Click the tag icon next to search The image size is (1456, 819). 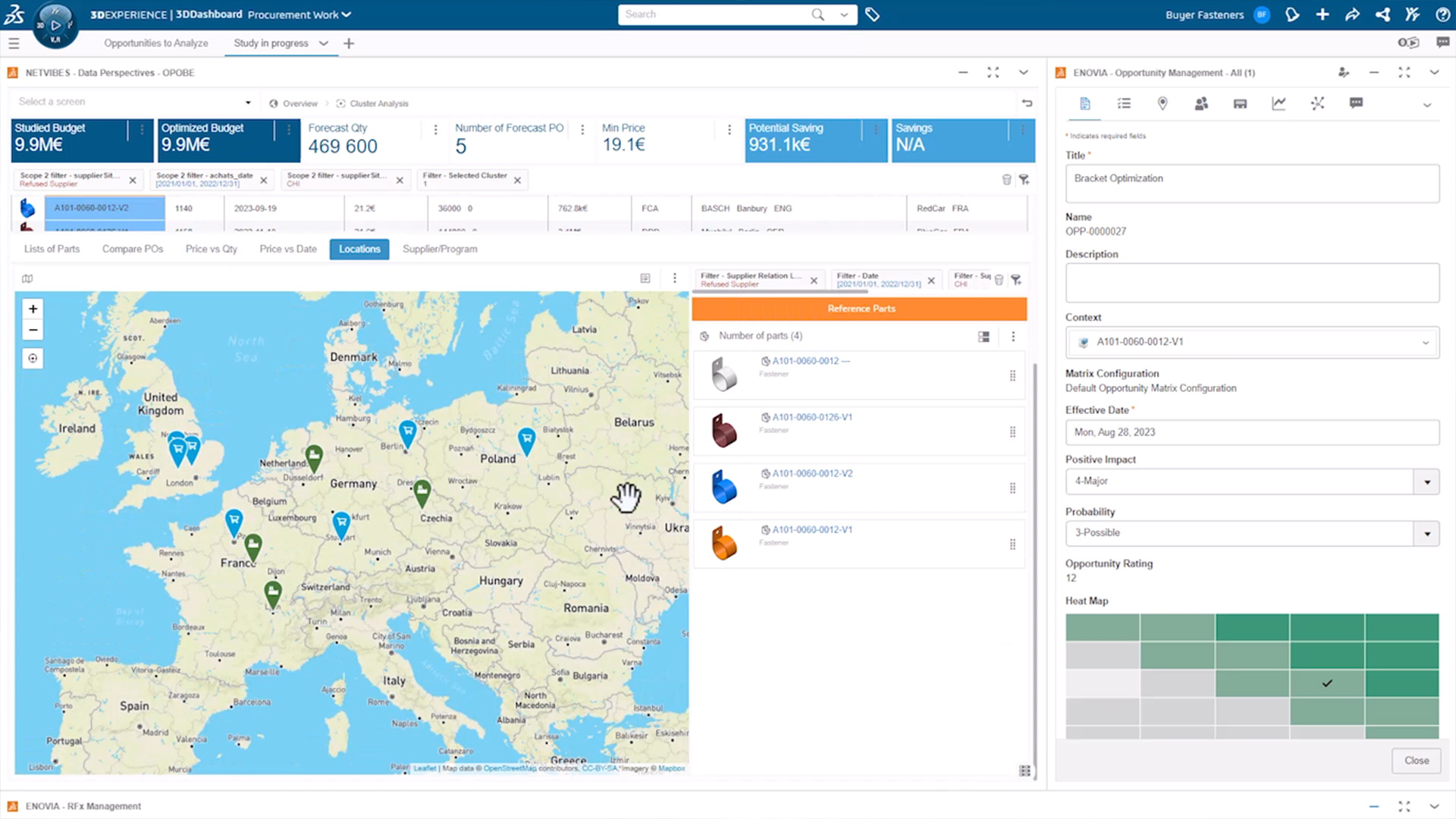click(872, 14)
